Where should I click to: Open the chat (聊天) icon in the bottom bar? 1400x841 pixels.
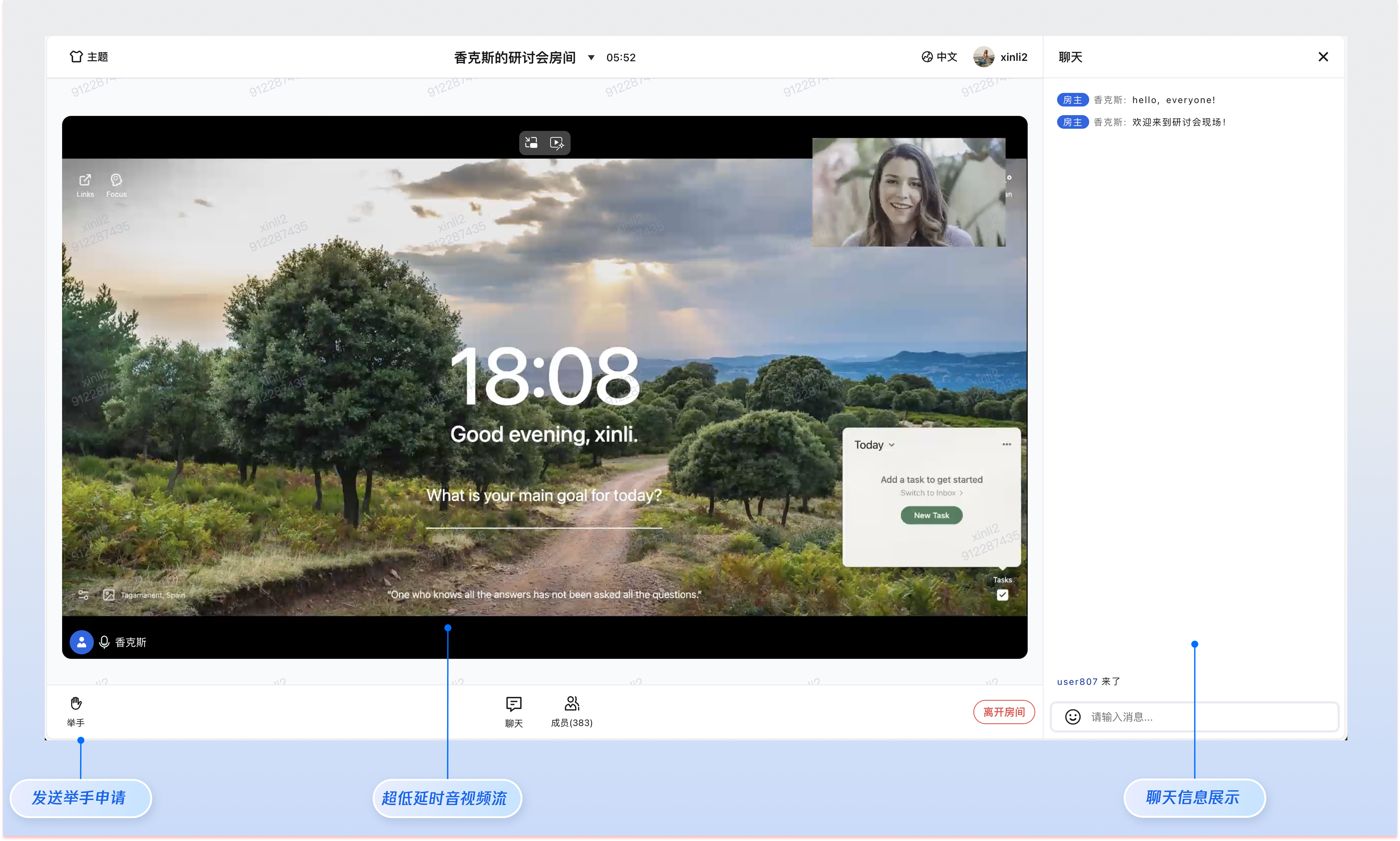pyautogui.click(x=514, y=704)
